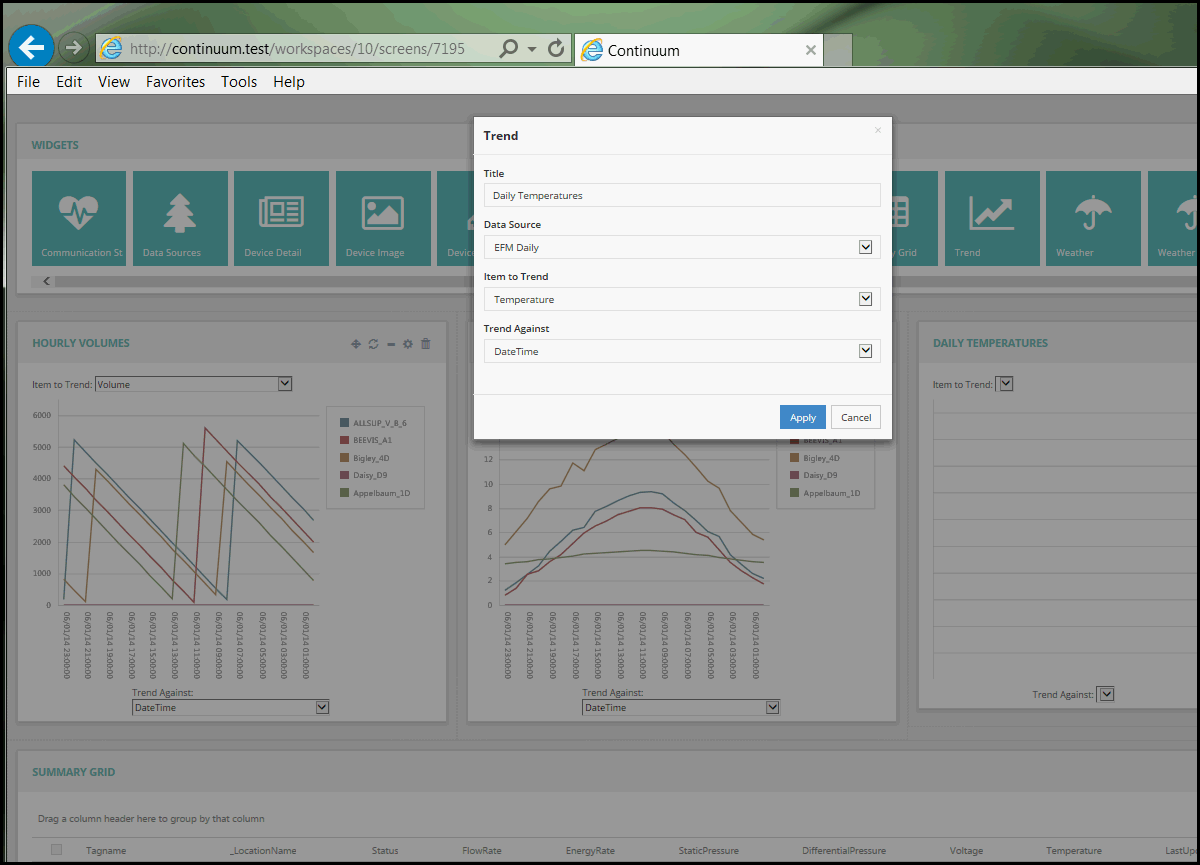Click the widgets horizontal scrollbar left arrow
Screen dimensions: 1200x865
46,281
